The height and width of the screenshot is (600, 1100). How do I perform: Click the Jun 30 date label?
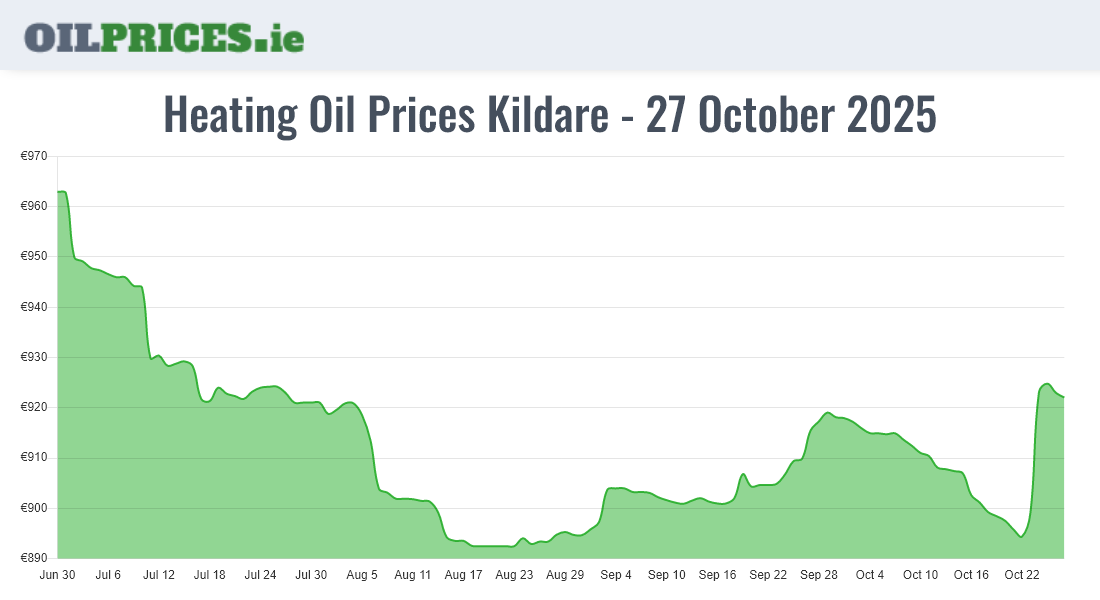click(56, 575)
